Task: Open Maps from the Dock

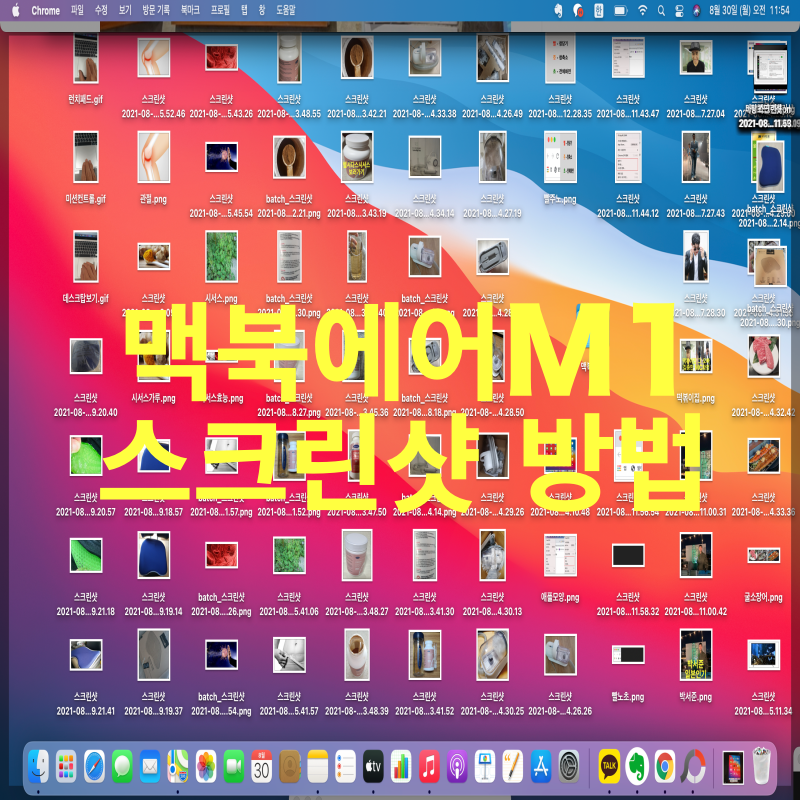Action: (x=178, y=765)
